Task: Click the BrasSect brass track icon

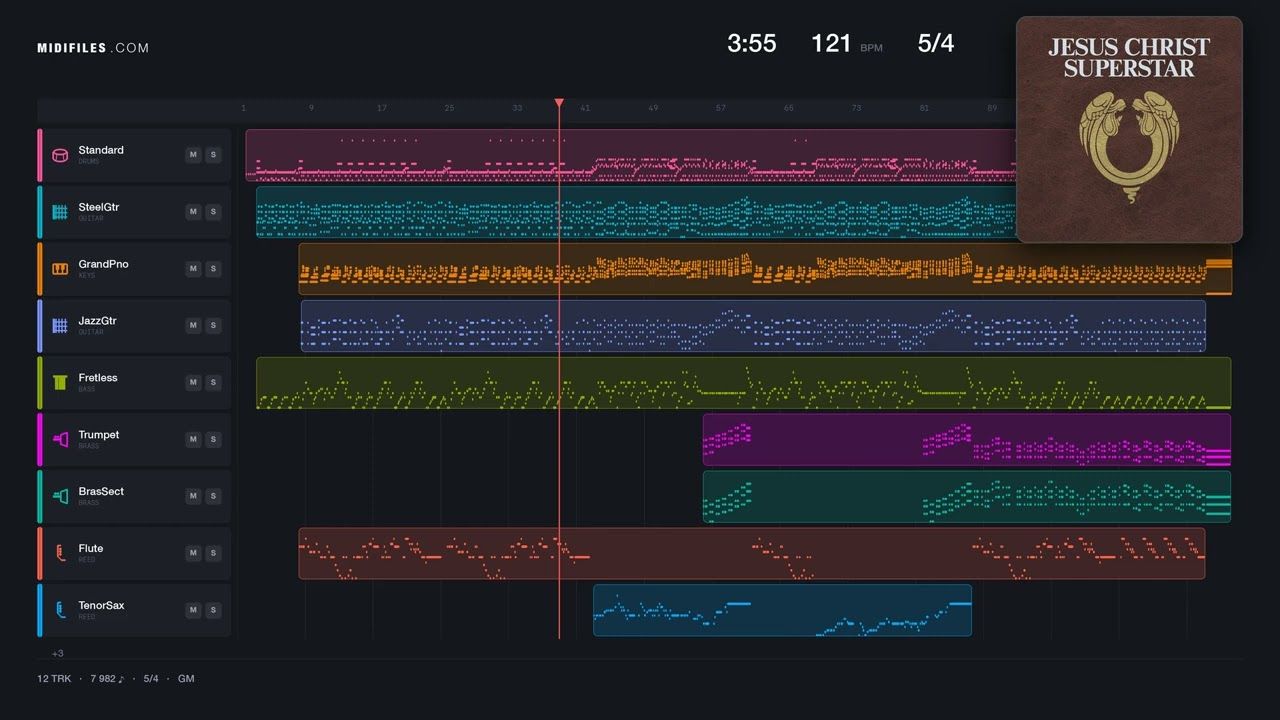Action: pyautogui.click(x=60, y=496)
